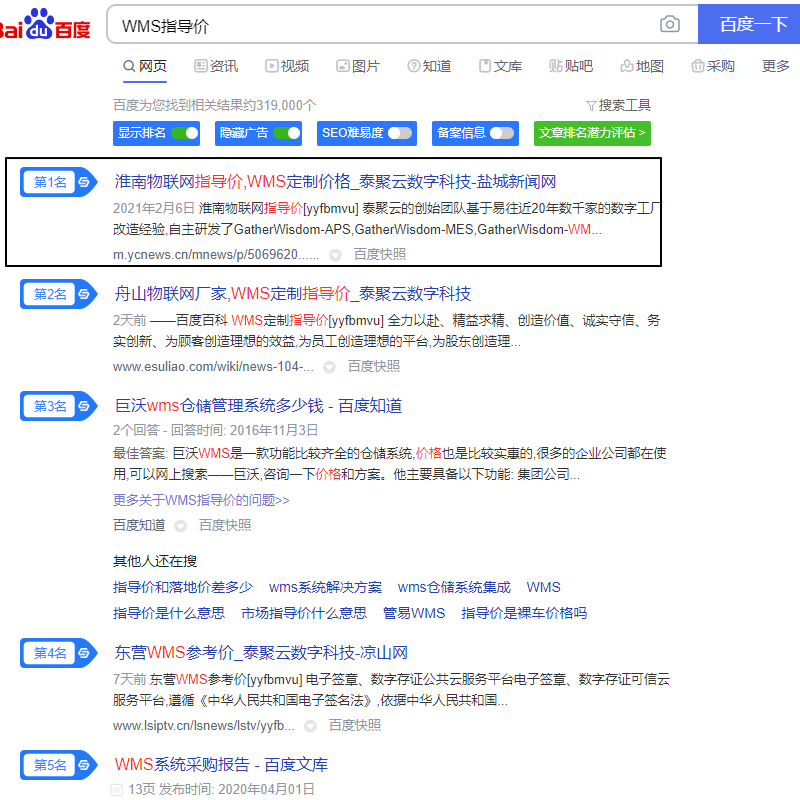The height and width of the screenshot is (800, 800).
Task: Click the www.lsiptv.cn result URL
Action: 204,726
